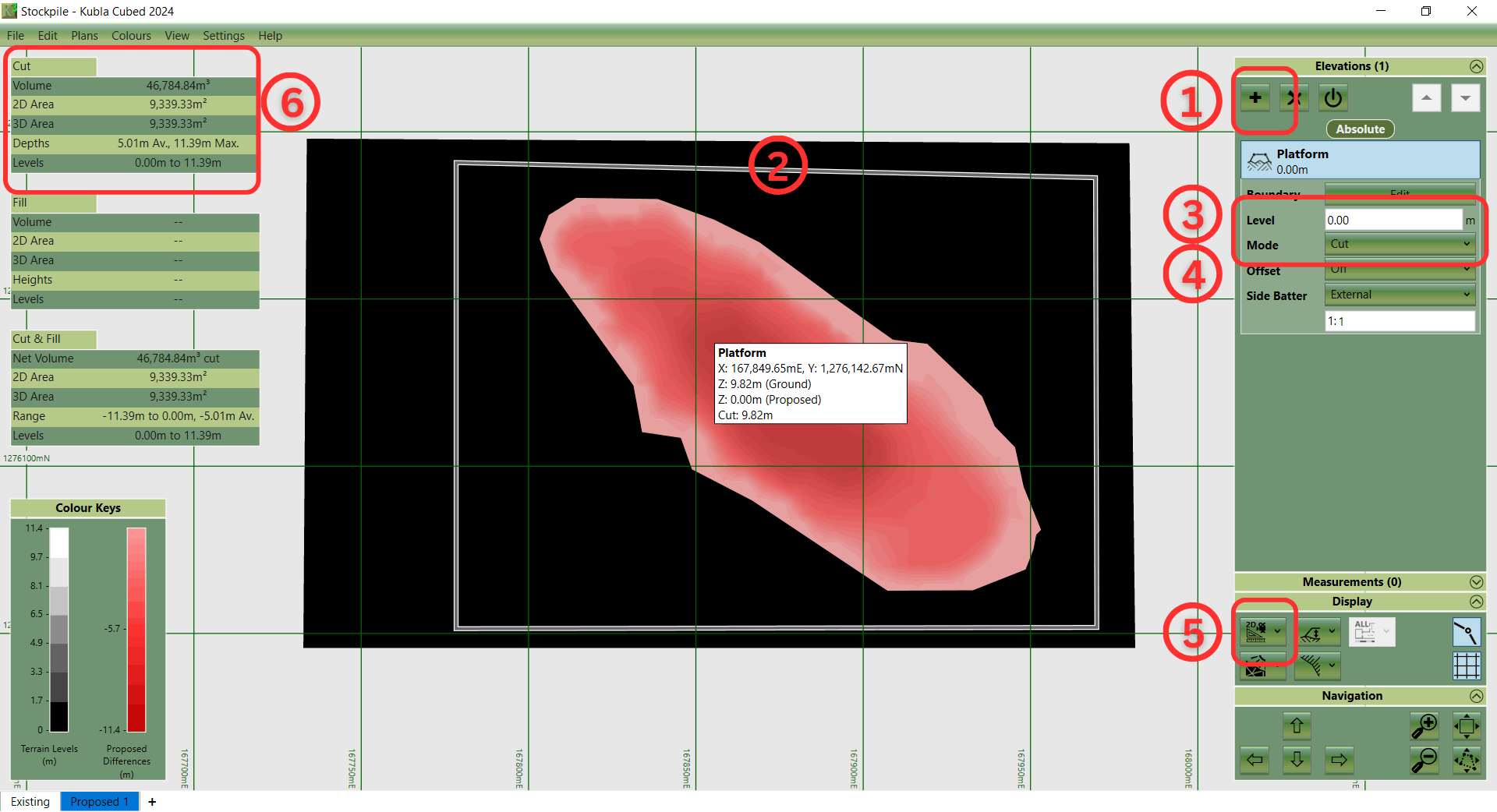Click the Cut 2D Area value

pyautogui.click(x=178, y=104)
